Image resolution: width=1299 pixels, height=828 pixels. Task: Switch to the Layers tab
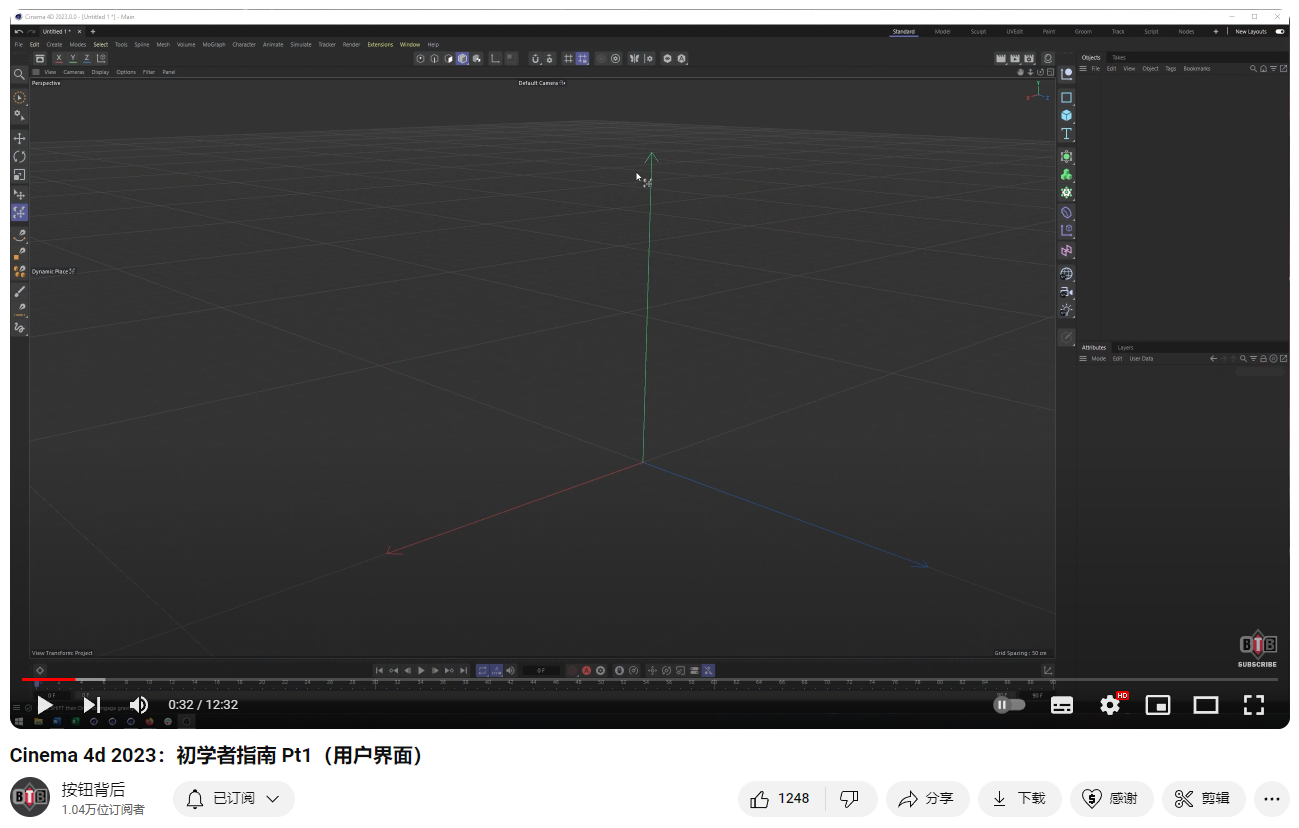1125,348
